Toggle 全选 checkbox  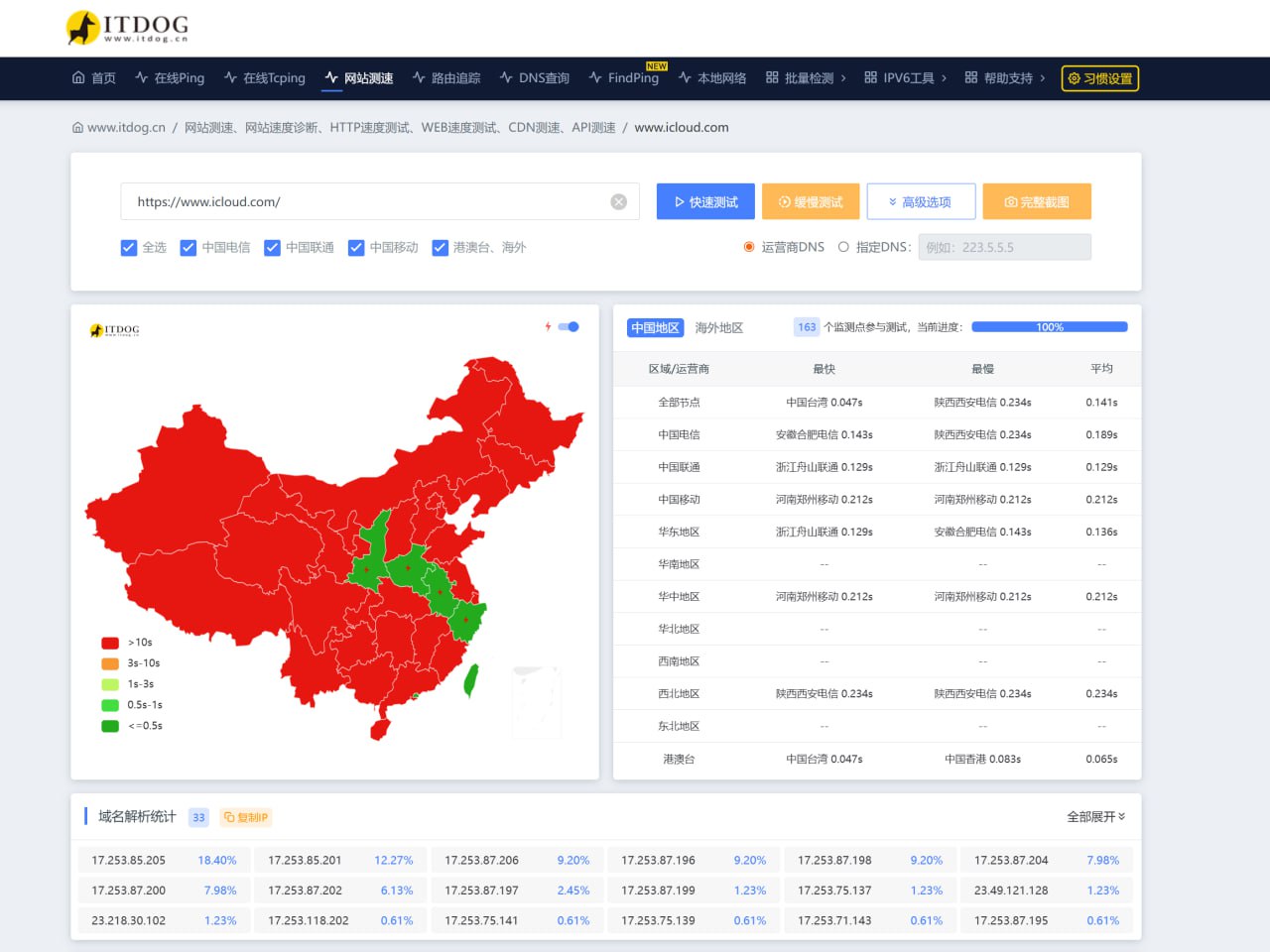pyautogui.click(x=129, y=248)
